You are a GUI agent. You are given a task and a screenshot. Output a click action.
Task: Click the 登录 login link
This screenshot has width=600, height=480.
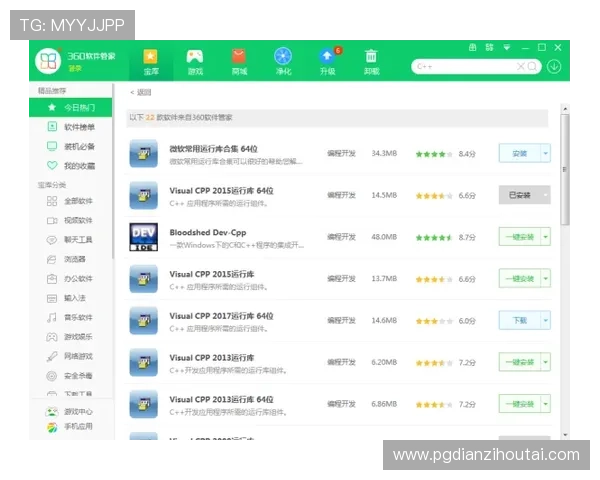[75, 69]
